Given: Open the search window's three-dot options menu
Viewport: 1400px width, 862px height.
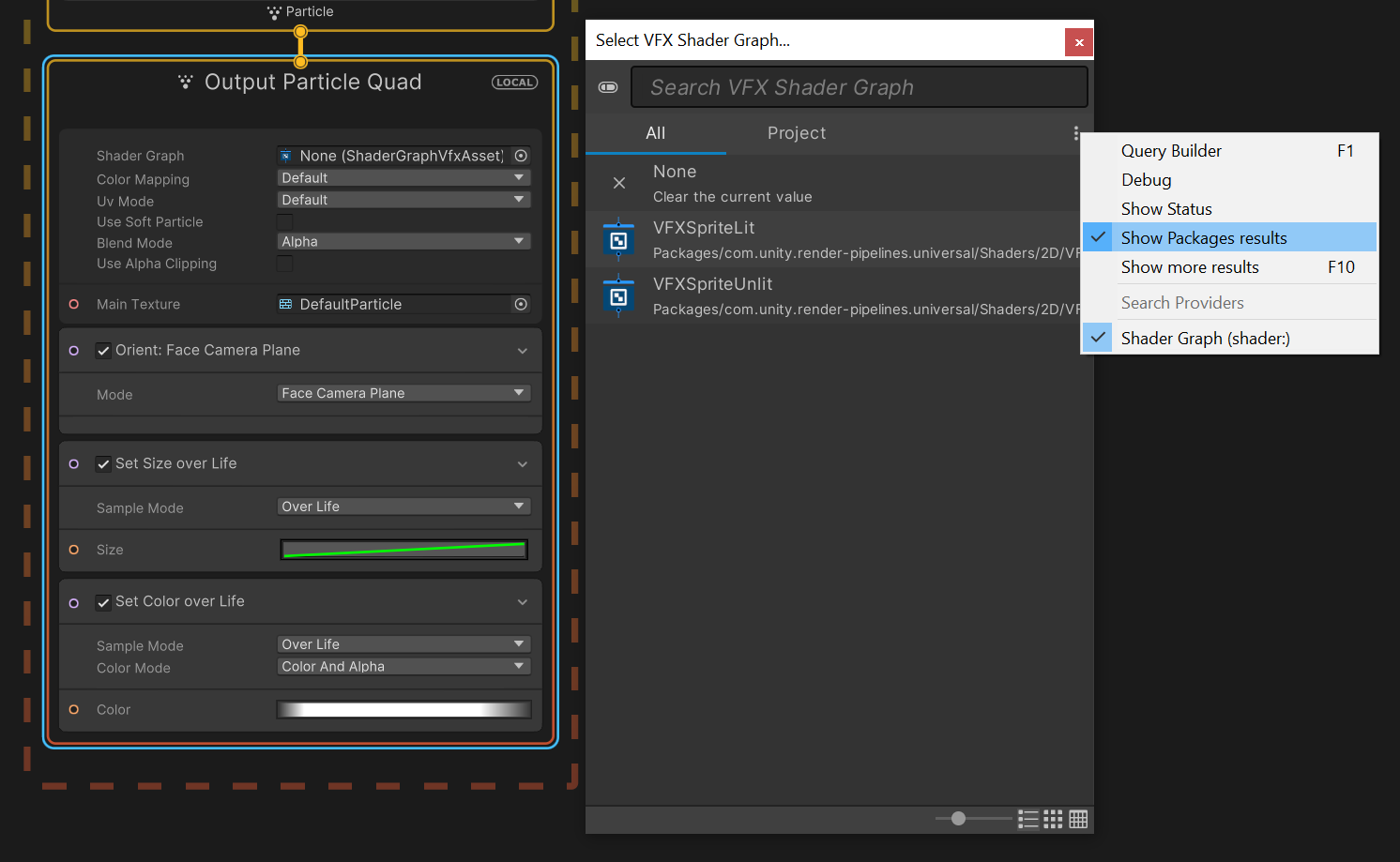Looking at the screenshot, I should tap(1075, 133).
